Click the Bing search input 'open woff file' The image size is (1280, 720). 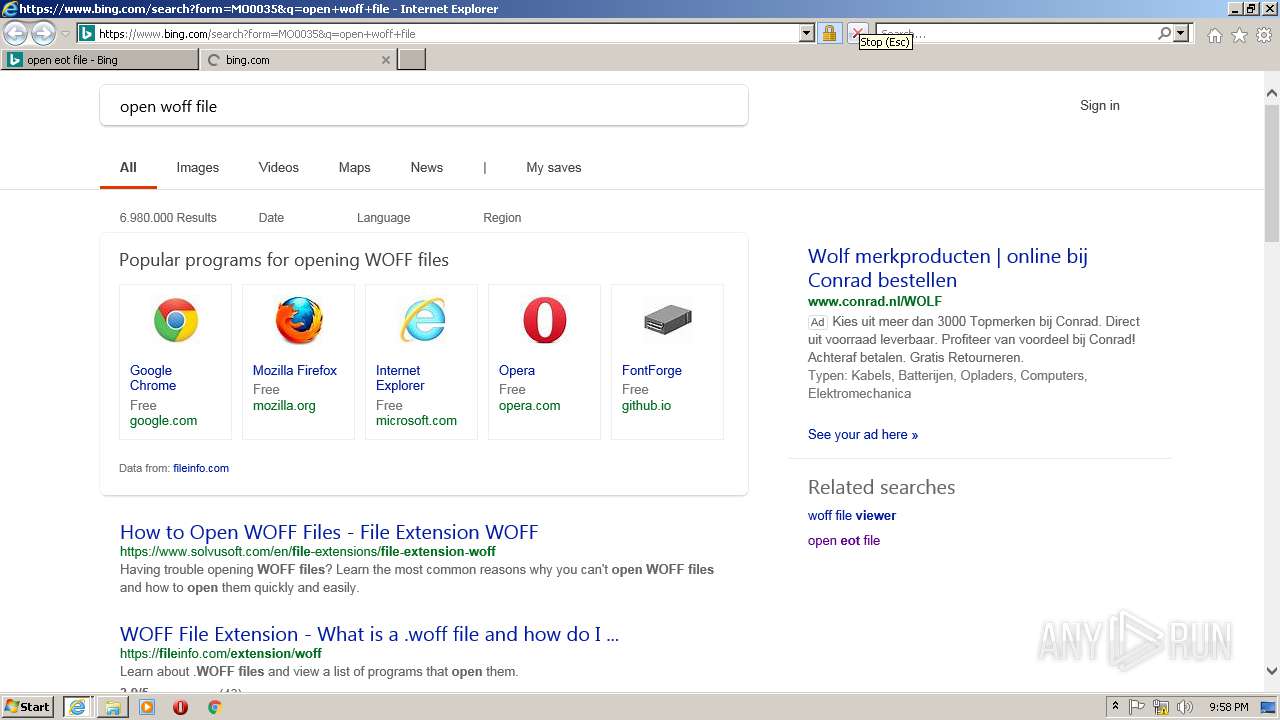tap(424, 105)
